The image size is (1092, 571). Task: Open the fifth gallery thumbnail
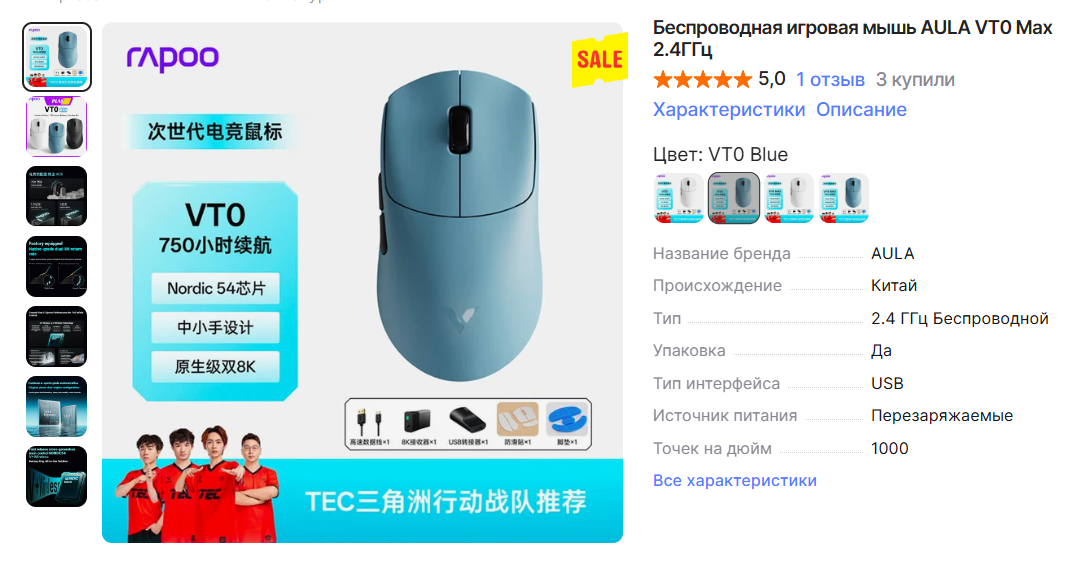[56, 336]
